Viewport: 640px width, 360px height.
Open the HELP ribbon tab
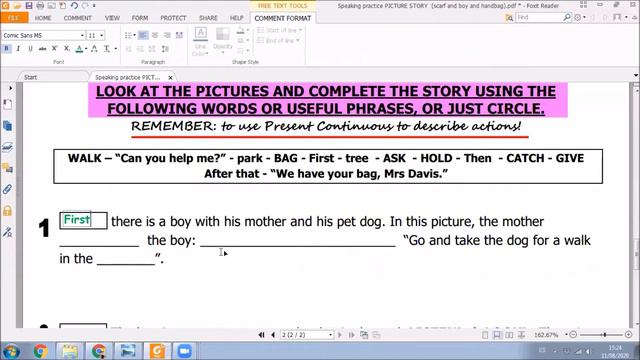tap(236, 18)
